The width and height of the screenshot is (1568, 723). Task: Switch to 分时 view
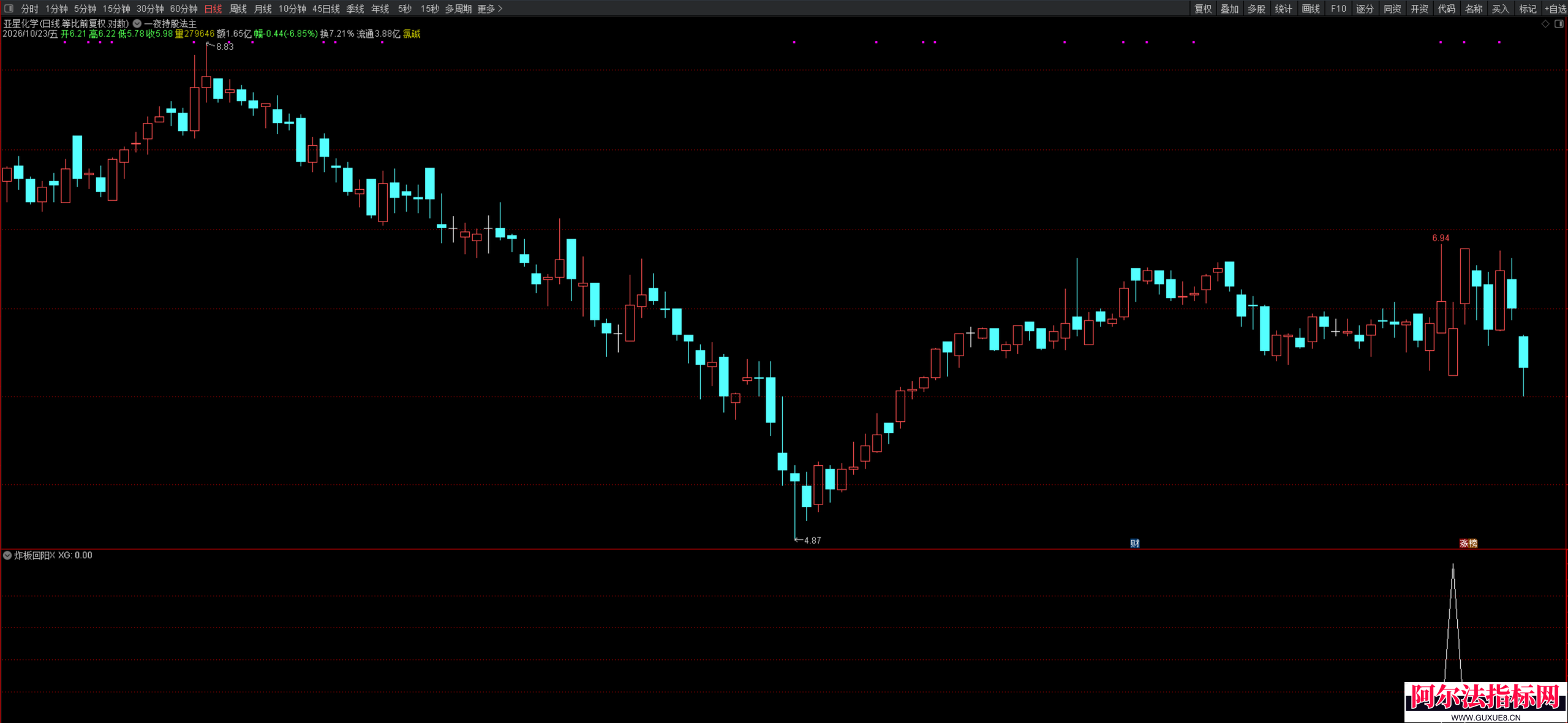[x=29, y=9]
